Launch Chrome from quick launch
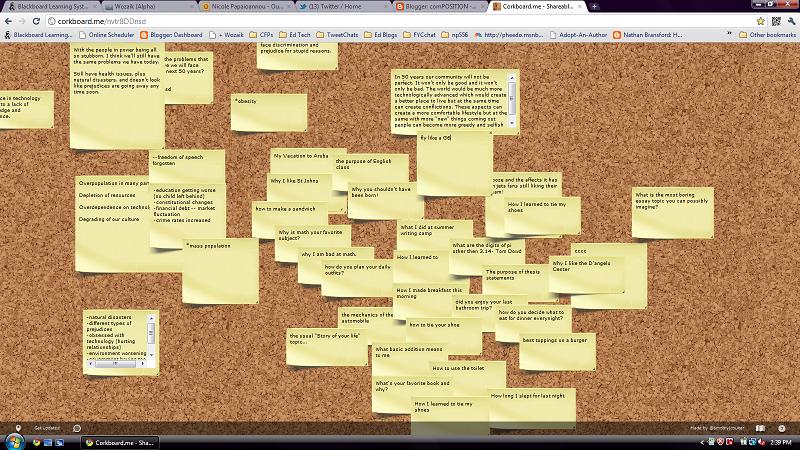Image resolution: width=800 pixels, height=450 pixels. 36,442
